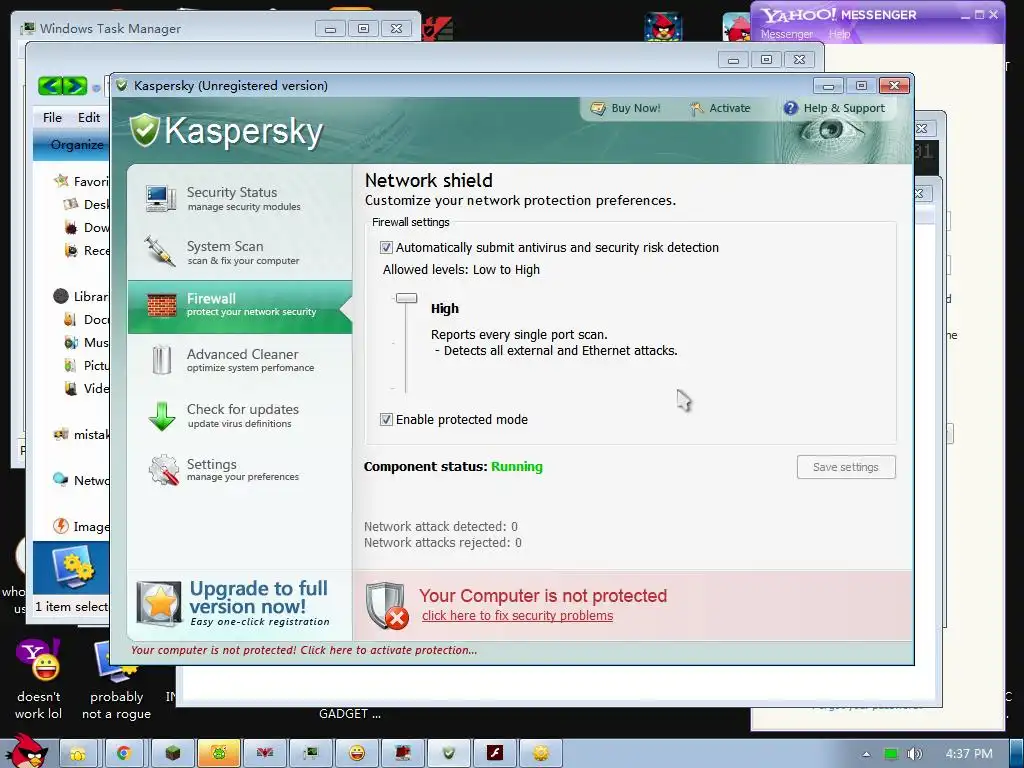Open the Edit menu in Explorer window

tap(89, 118)
